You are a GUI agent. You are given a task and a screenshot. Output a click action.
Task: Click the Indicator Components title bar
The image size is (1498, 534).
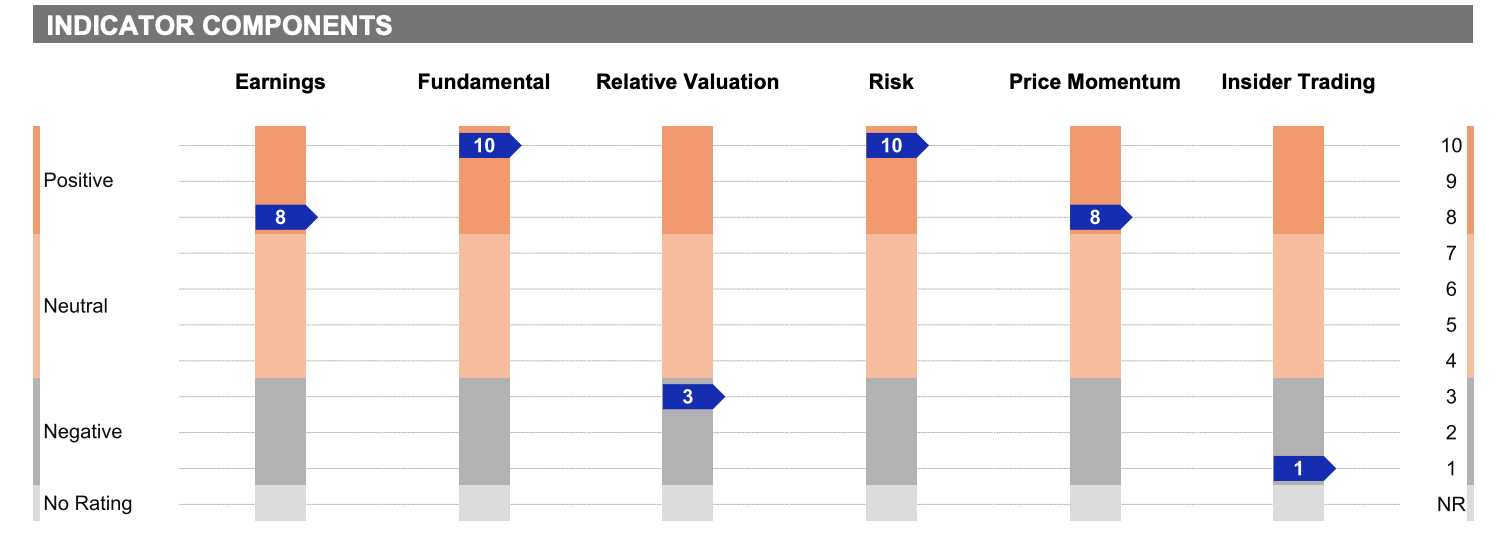point(752,24)
